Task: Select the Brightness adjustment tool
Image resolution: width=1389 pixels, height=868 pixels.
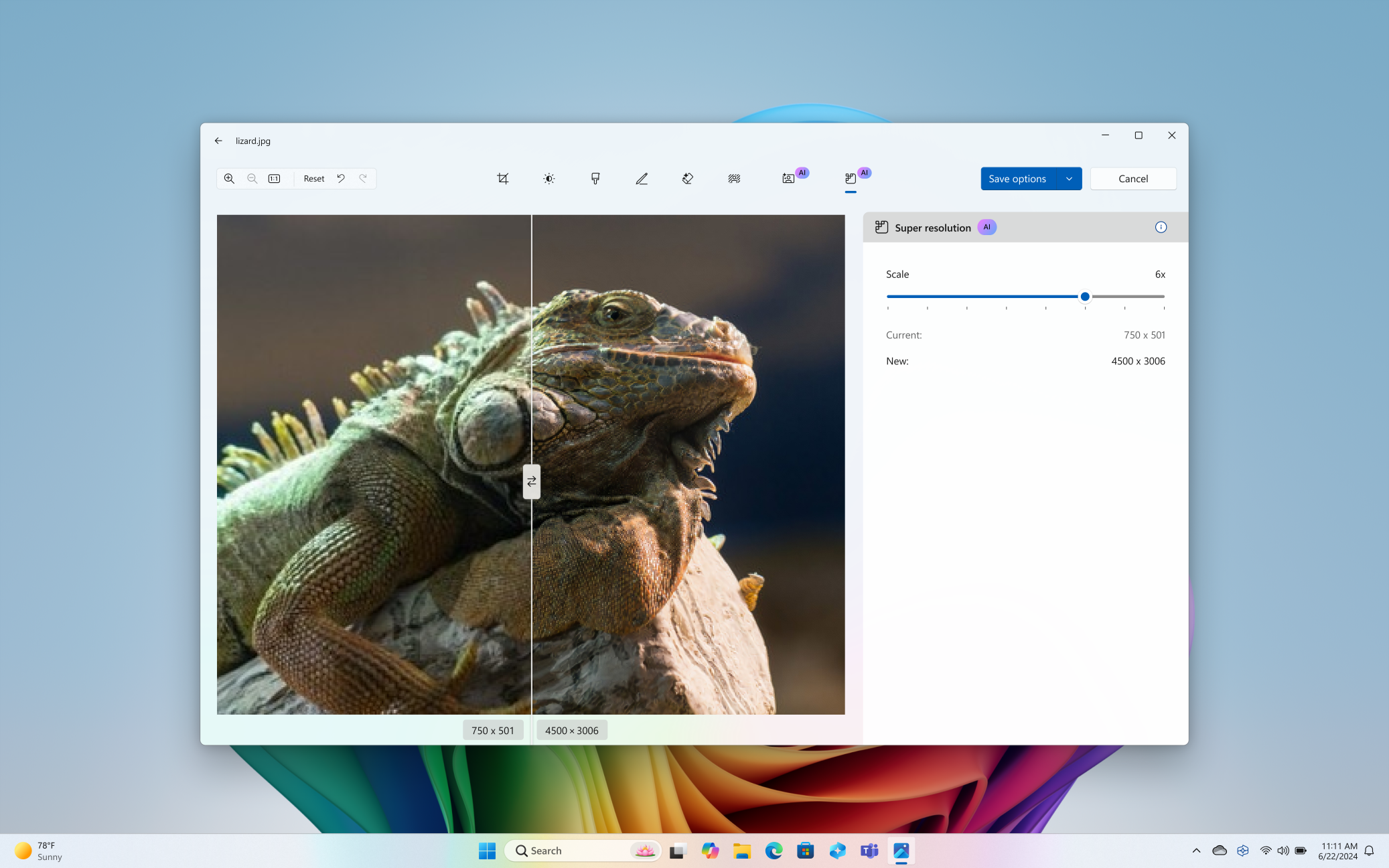Action: coord(548,178)
